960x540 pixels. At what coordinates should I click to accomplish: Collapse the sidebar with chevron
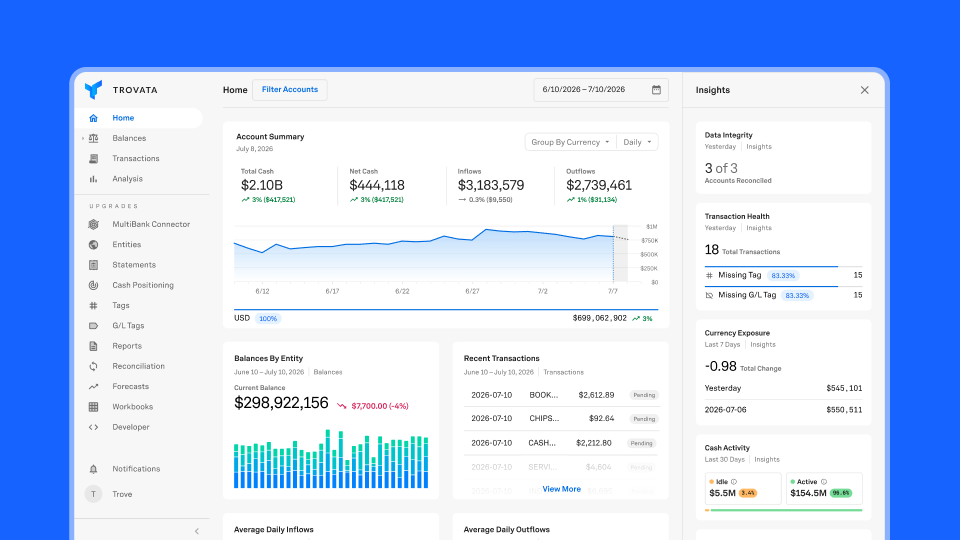tap(197, 531)
